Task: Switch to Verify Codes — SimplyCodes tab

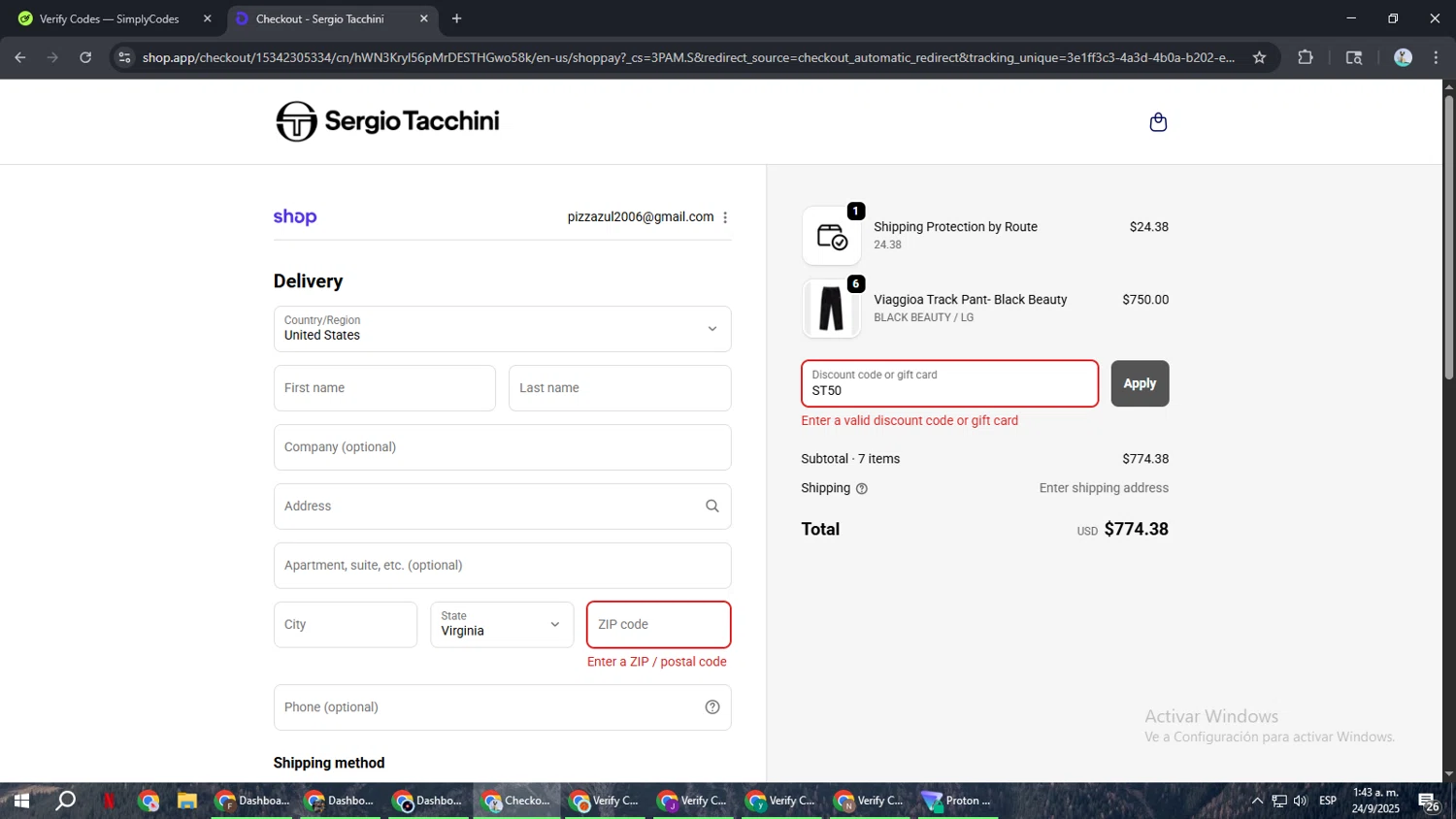Action: click(113, 18)
